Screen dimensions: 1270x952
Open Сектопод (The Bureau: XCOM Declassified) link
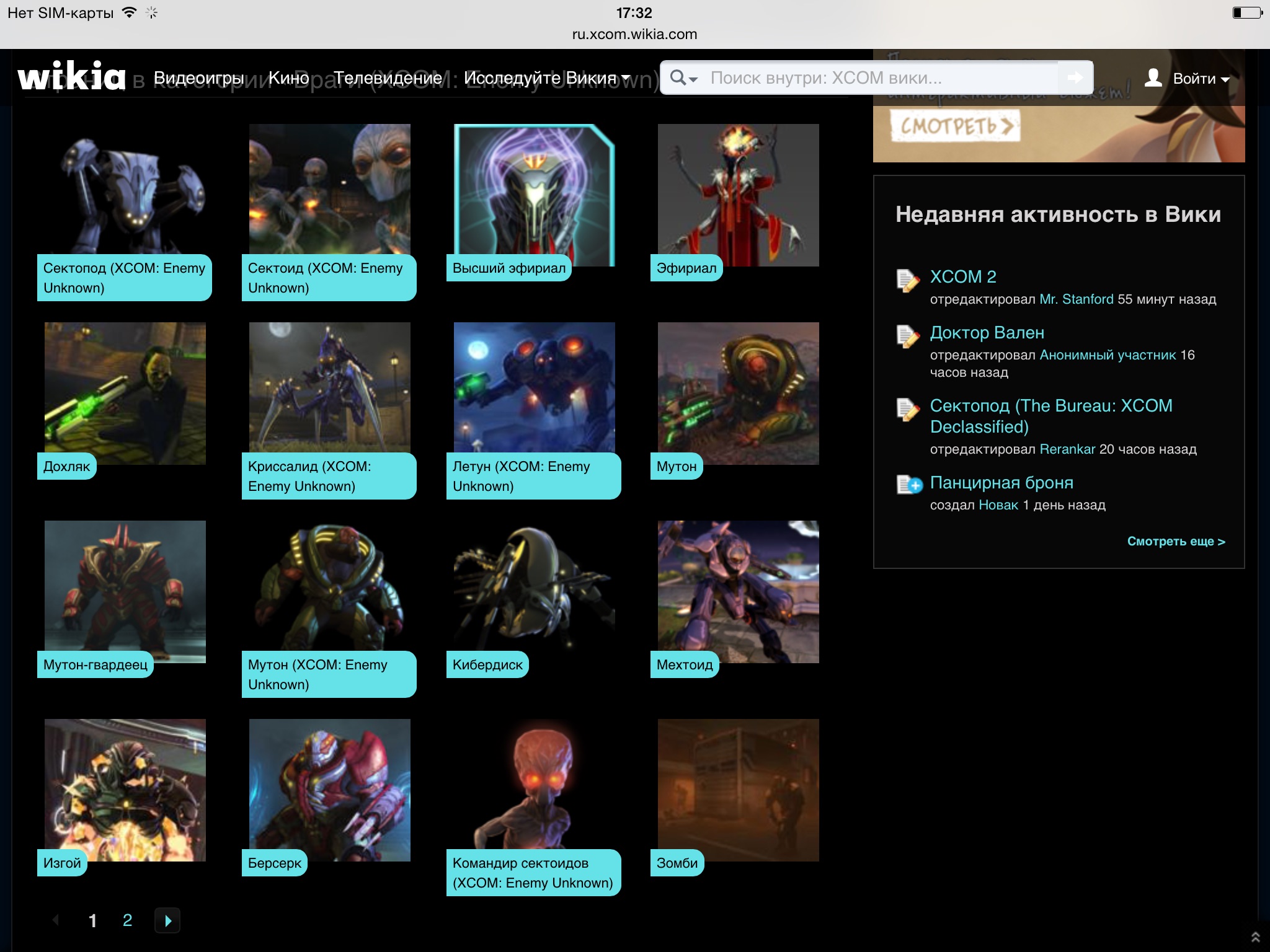click(1051, 416)
